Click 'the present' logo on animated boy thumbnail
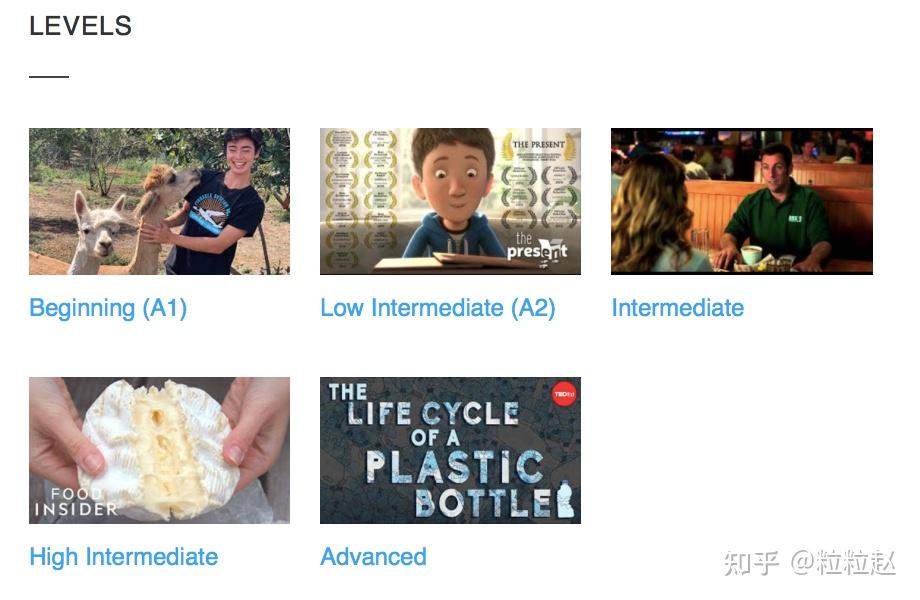 point(537,248)
